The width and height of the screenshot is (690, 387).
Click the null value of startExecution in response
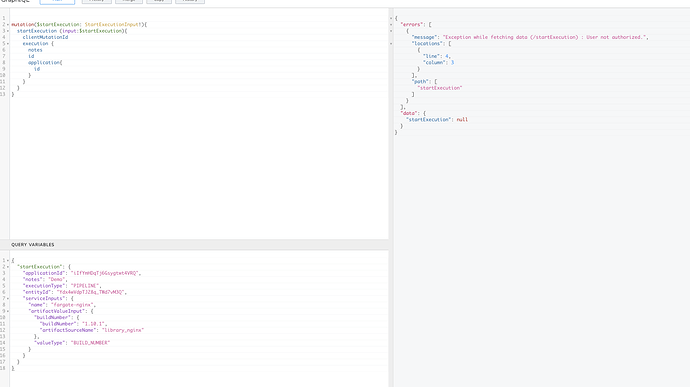pos(462,120)
